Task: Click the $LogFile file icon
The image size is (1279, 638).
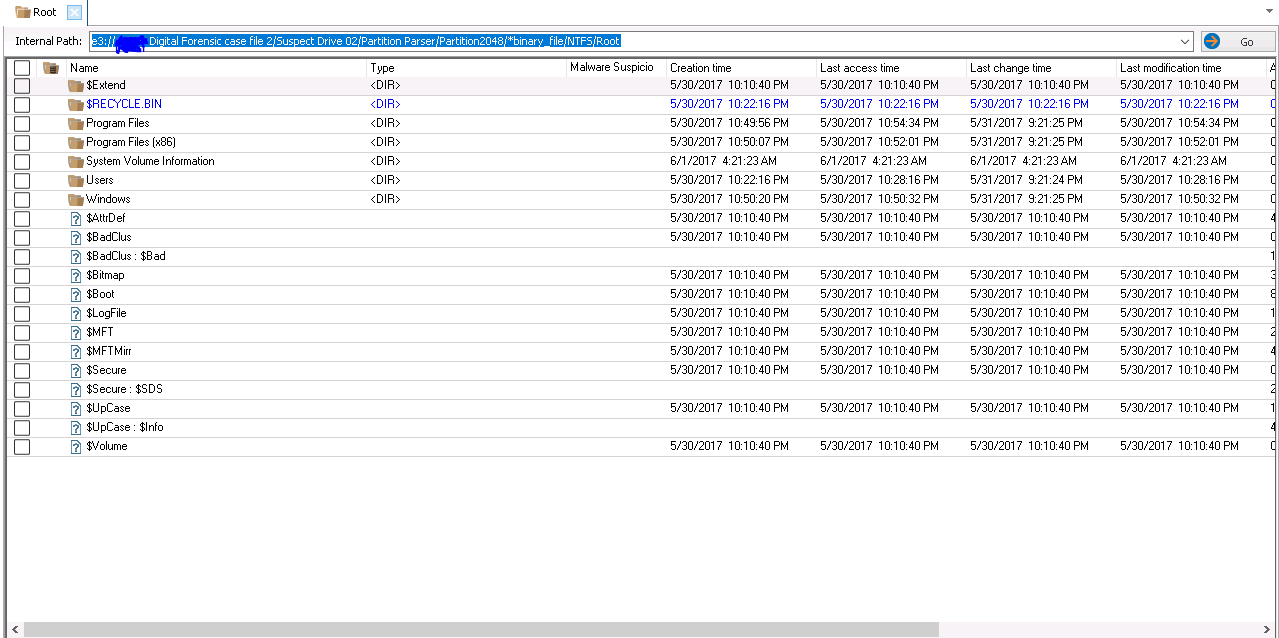Action: coord(76,314)
